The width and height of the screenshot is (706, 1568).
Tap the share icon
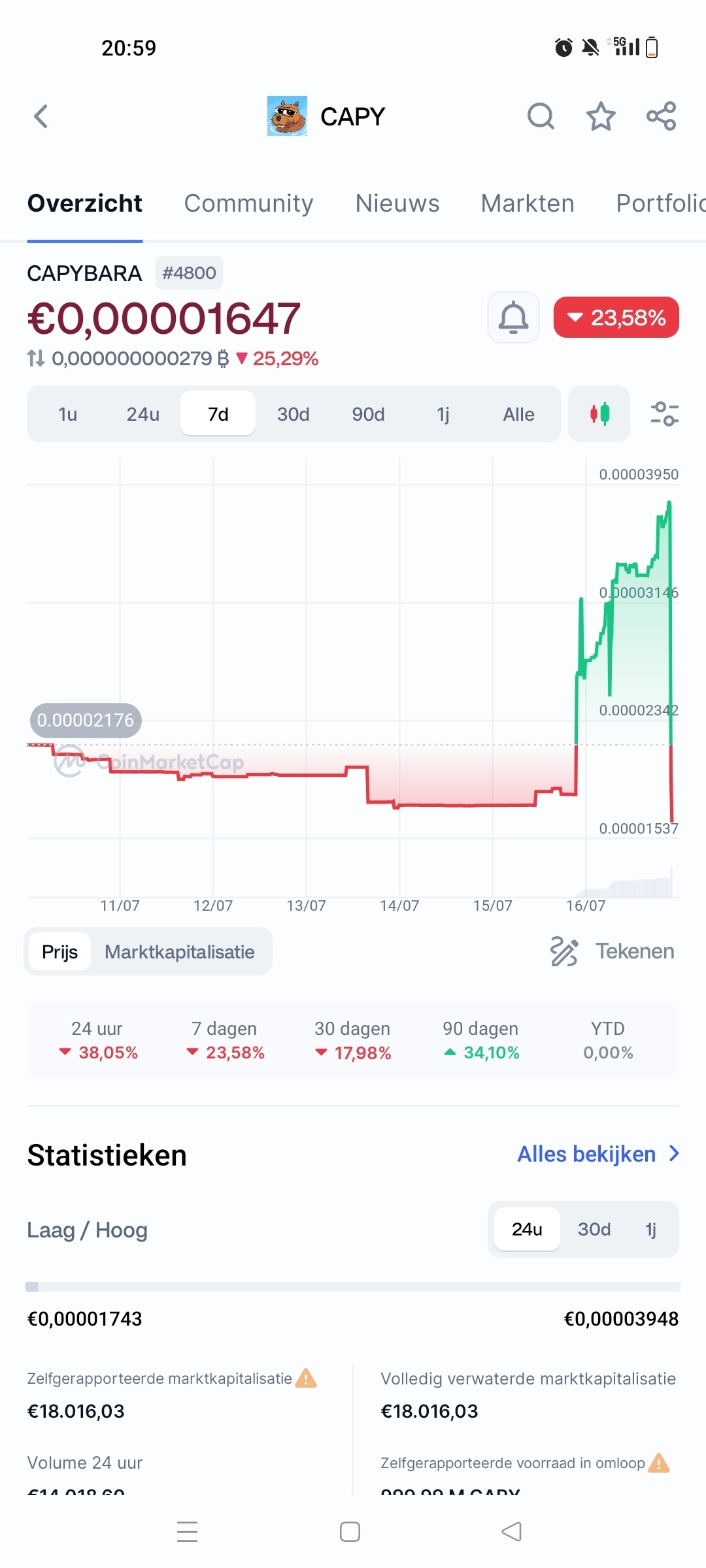click(661, 117)
